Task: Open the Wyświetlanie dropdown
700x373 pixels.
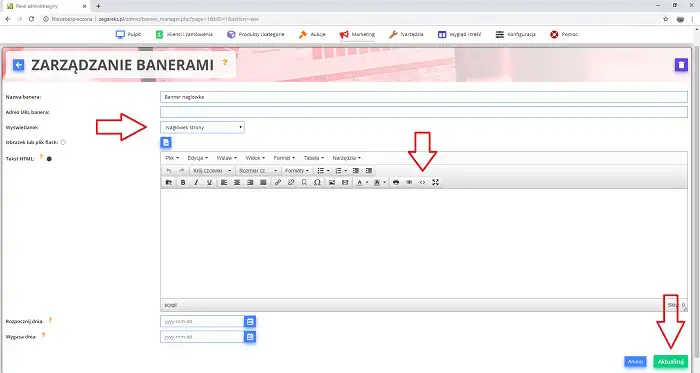Action: [x=202, y=128]
